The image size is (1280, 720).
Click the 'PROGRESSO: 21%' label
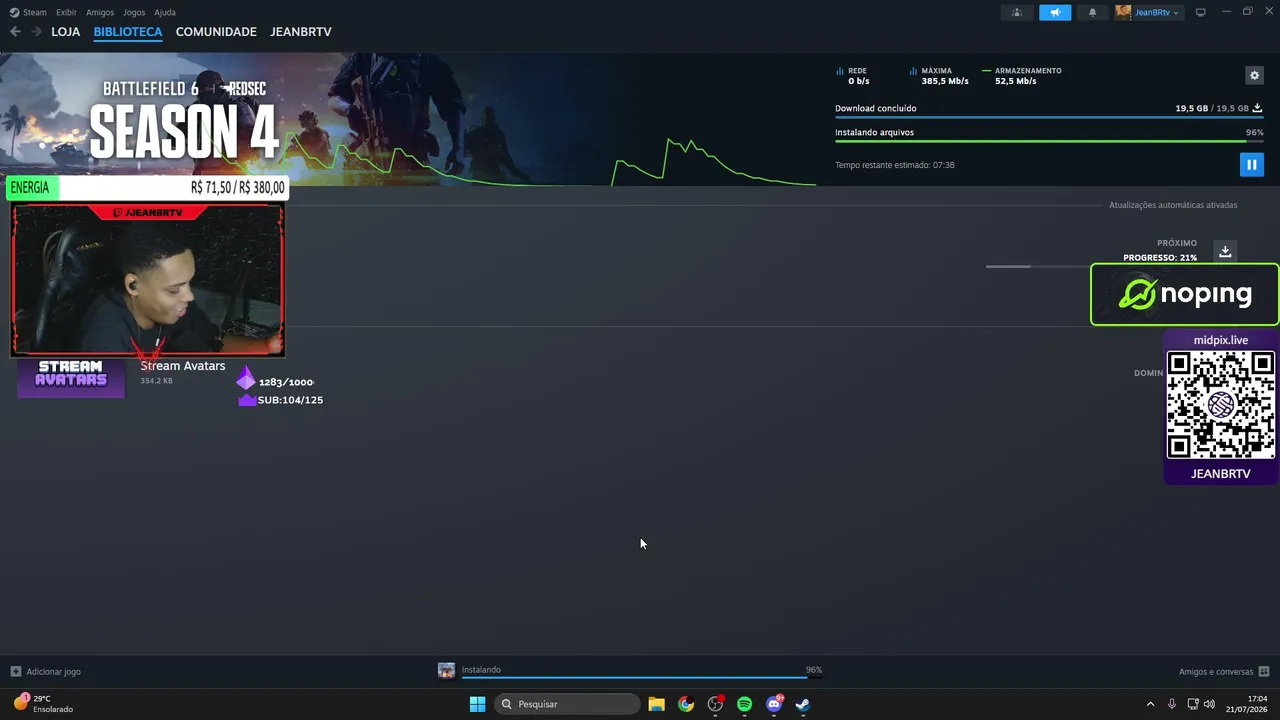tap(1160, 258)
